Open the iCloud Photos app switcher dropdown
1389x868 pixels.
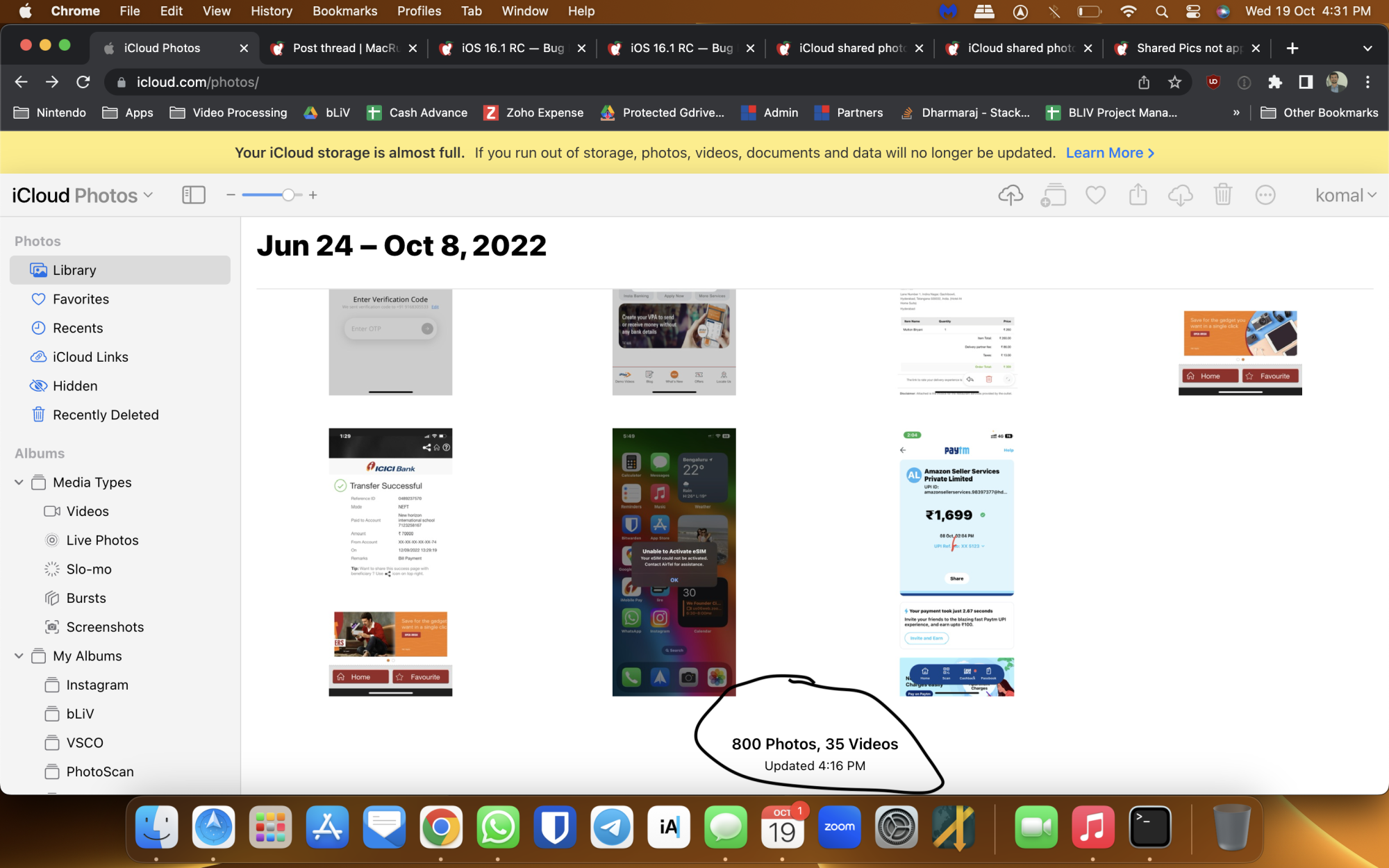click(83, 195)
